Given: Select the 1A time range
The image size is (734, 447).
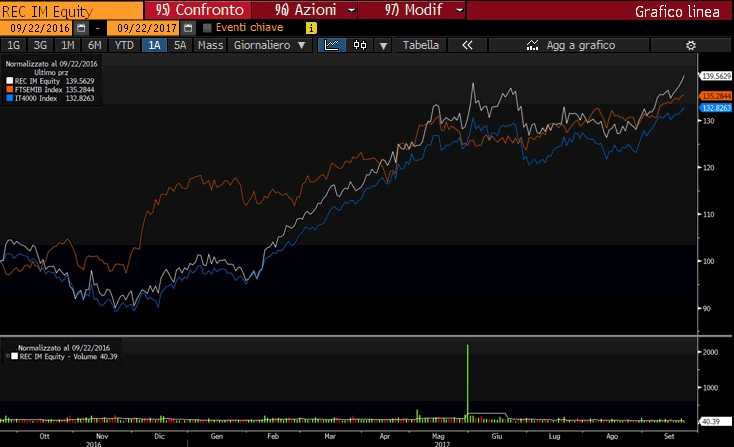Looking at the screenshot, I should (x=154, y=45).
